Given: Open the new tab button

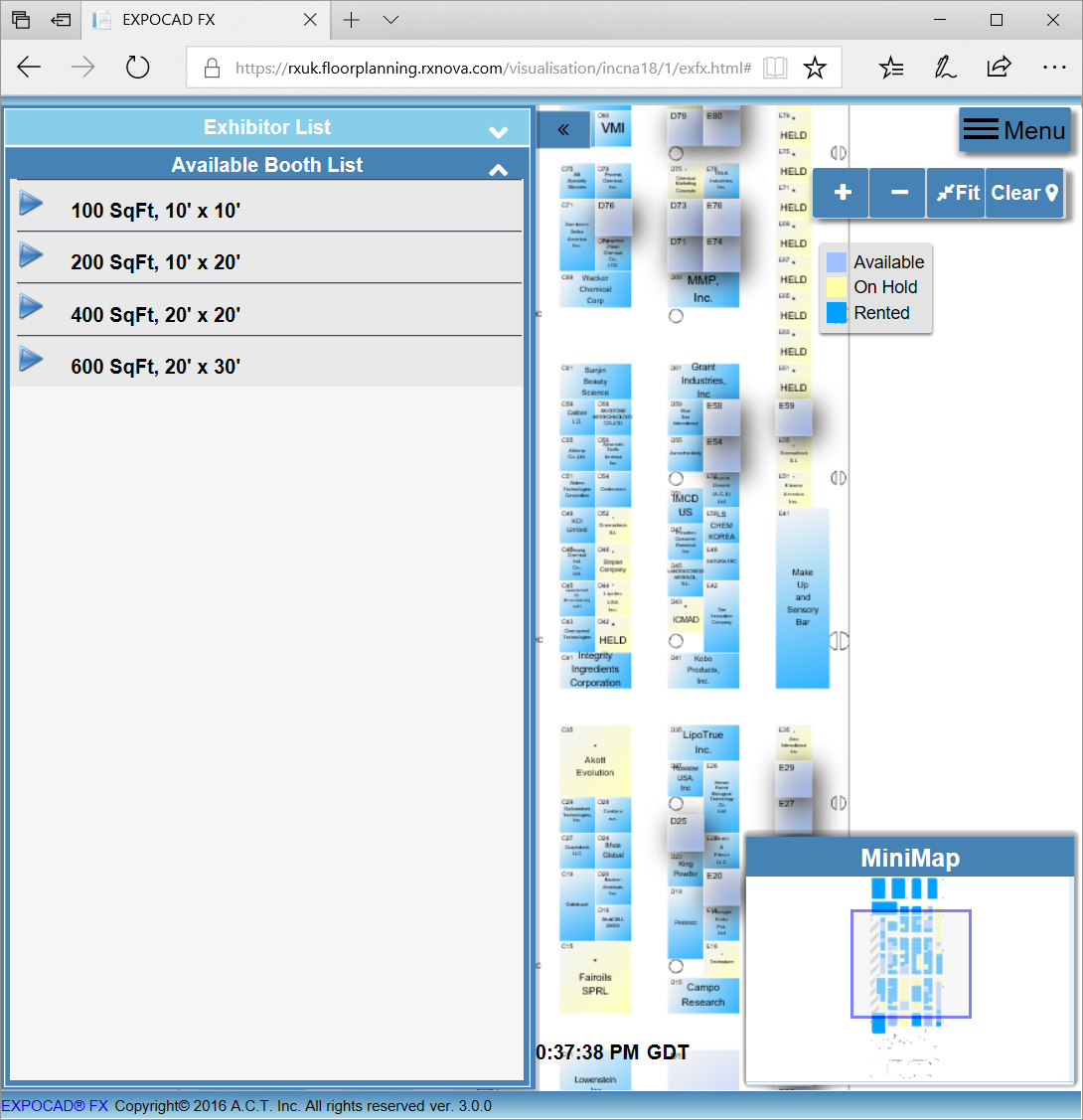Looking at the screenshot, I should coord(352,20).
